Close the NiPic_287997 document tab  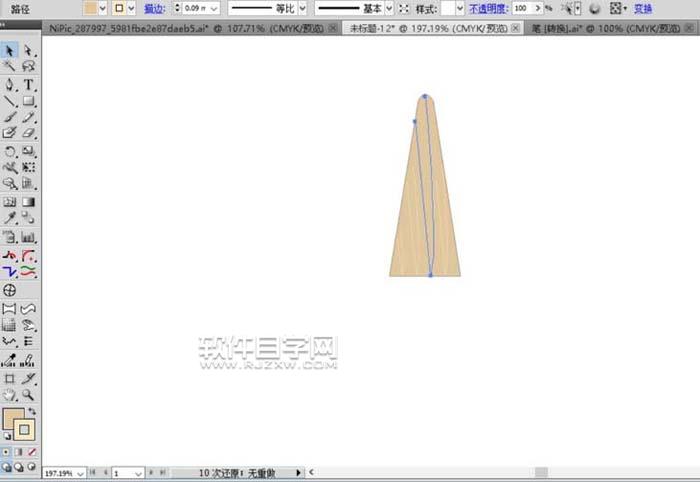click(x=333, y=28)
